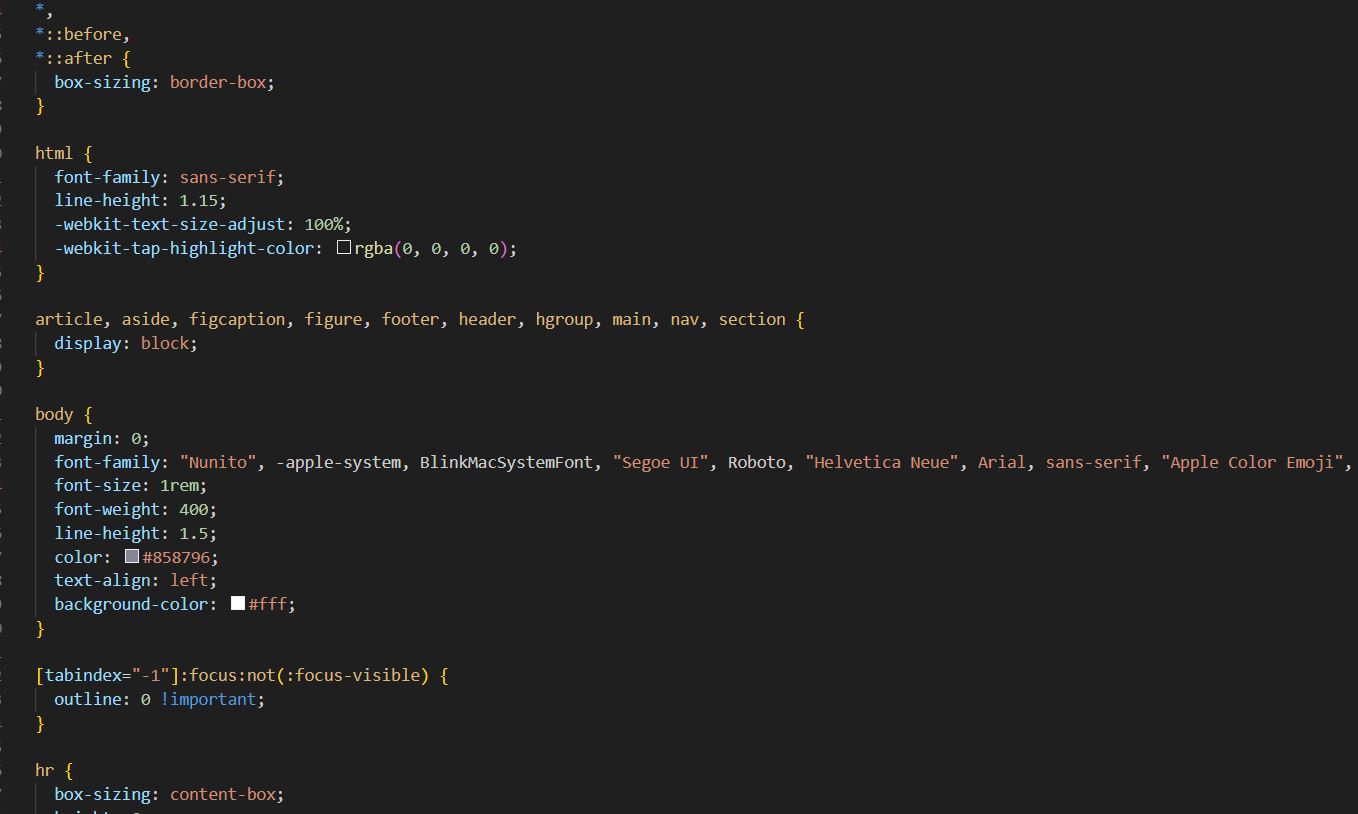The width and height of the screenshot is (1358, 814).
Task: Click the "1rem" value
Action: pos(180,485)
